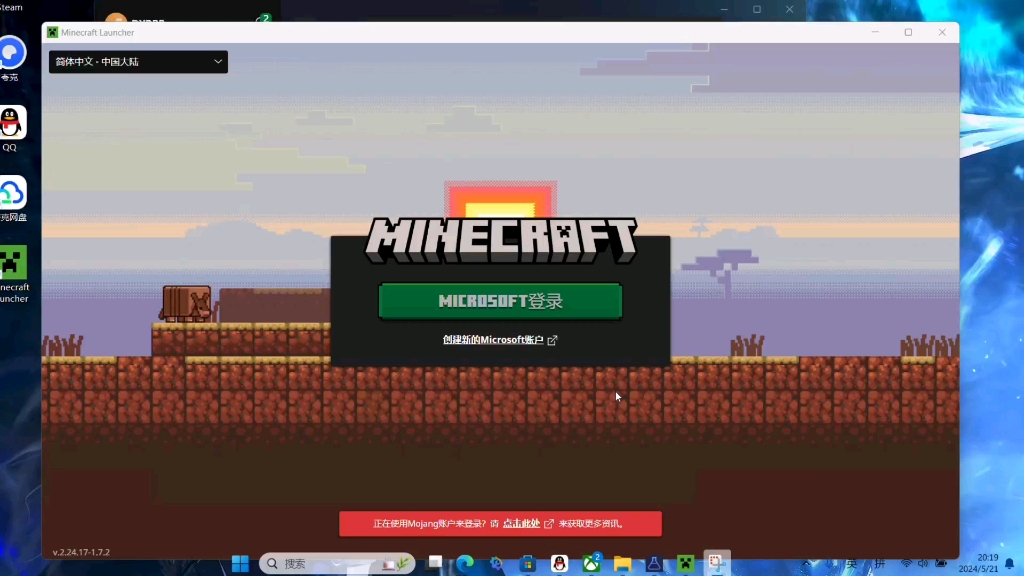Open QQ penguin icon in the taskbar

tap(560, 563)
